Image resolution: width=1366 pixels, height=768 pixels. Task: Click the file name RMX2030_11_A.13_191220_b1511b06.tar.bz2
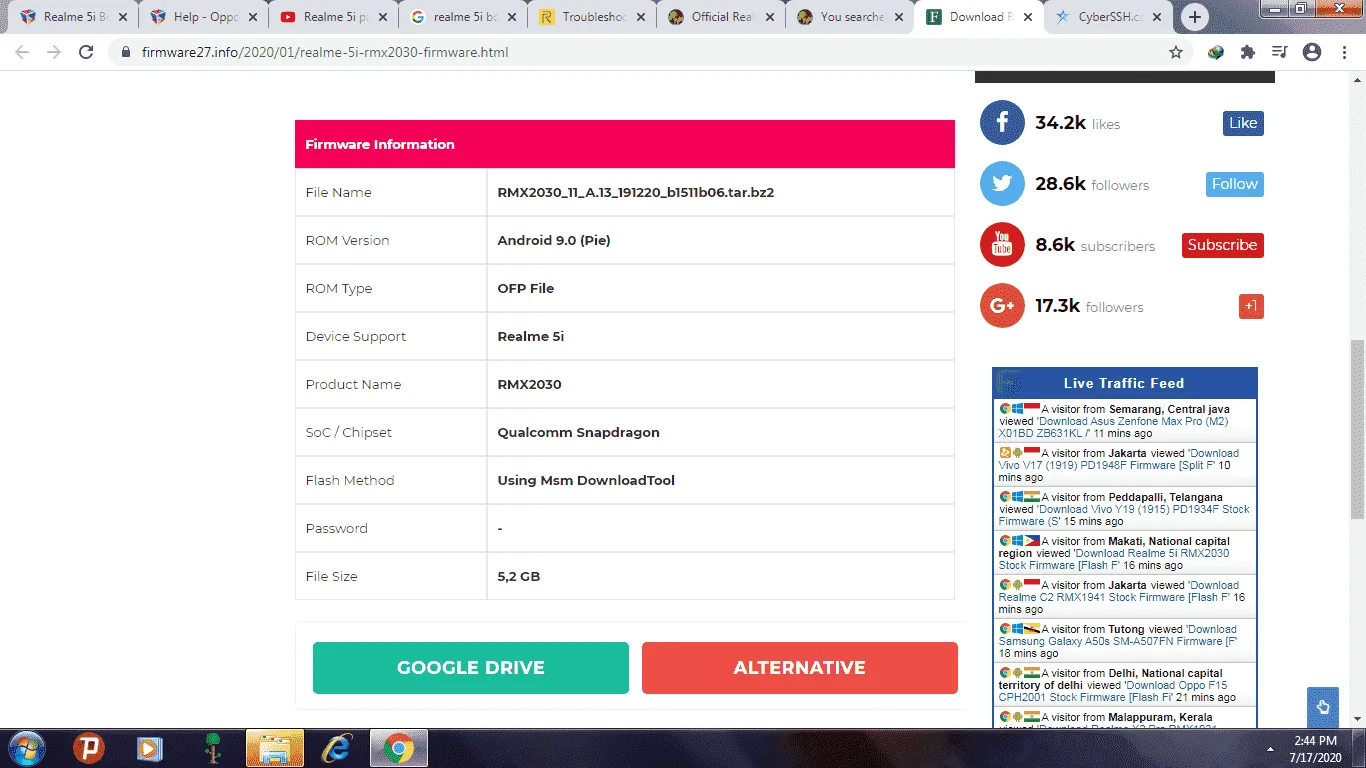(x=636, y=192)
